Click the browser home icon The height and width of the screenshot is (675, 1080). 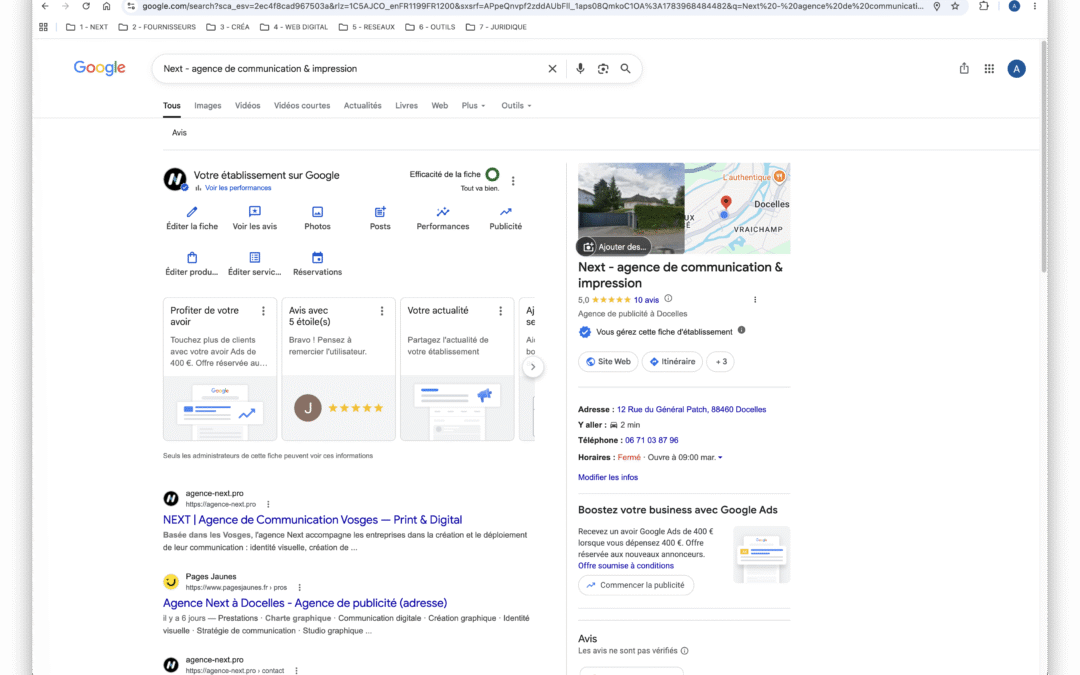pos(106,6)
